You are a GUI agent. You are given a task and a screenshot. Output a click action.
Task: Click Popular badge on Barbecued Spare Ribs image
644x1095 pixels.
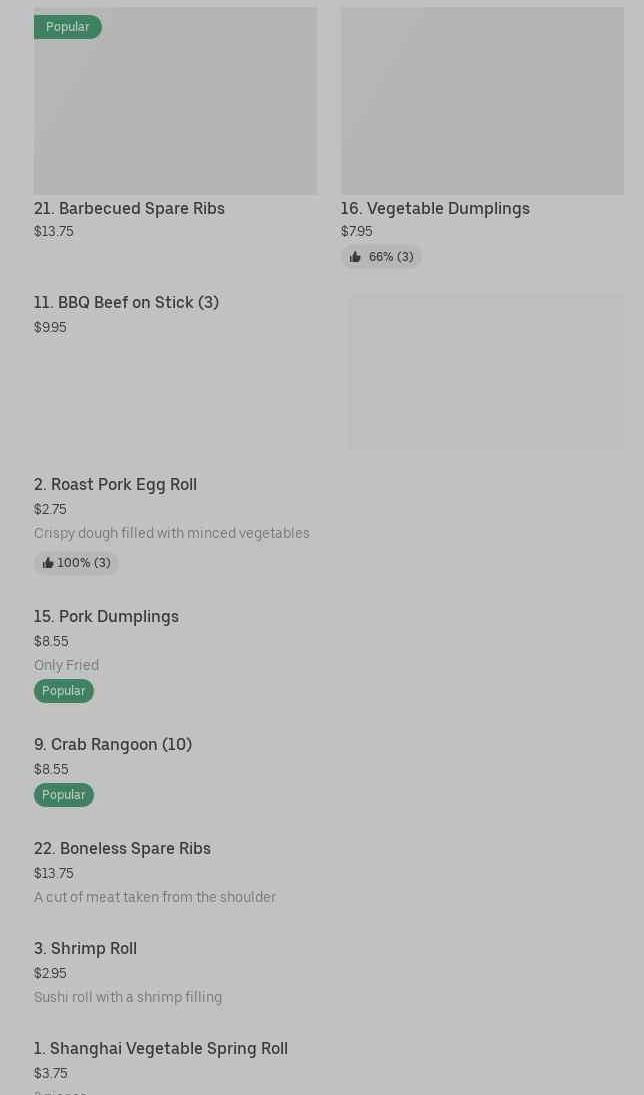tap(67, 27)
